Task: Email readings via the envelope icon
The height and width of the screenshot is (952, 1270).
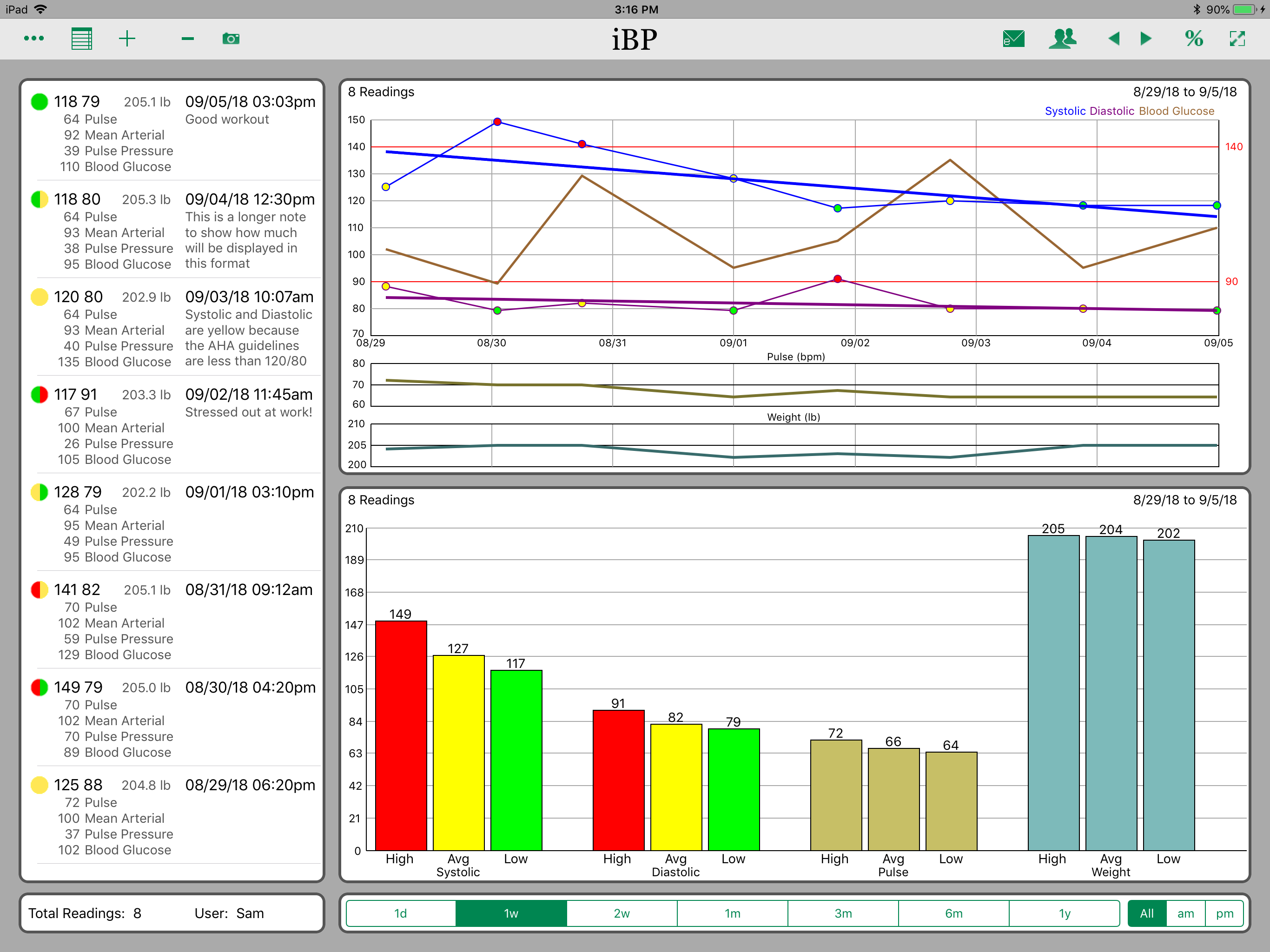Action: [1013, 39]
